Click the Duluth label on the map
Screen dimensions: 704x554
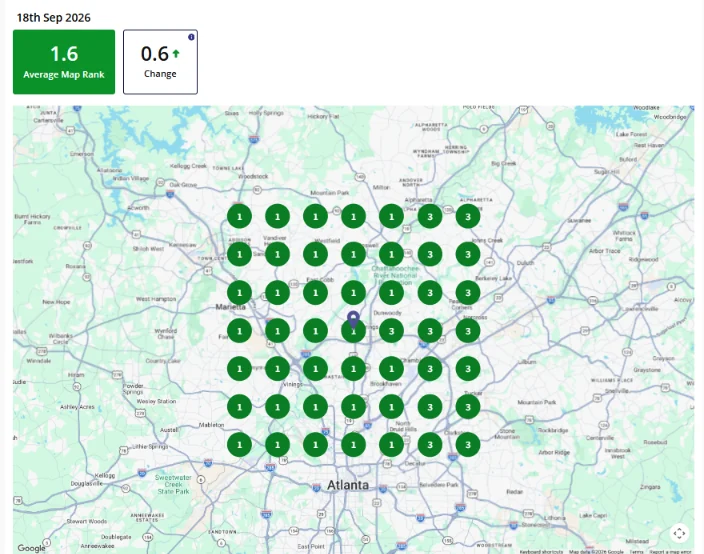click(525, 263)
